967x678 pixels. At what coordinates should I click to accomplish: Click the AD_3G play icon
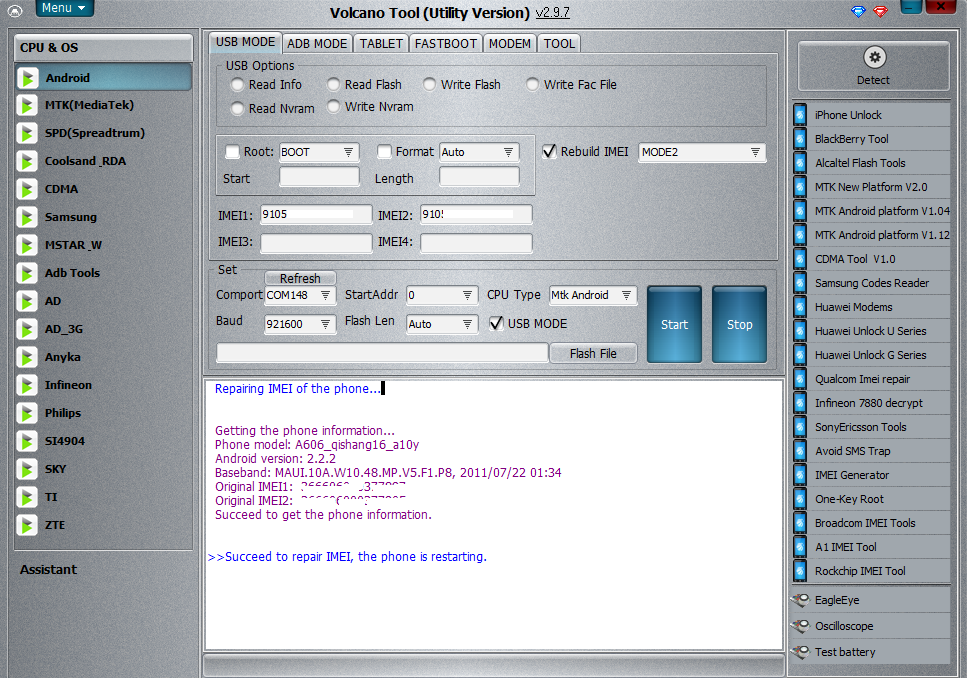point(27,329)
